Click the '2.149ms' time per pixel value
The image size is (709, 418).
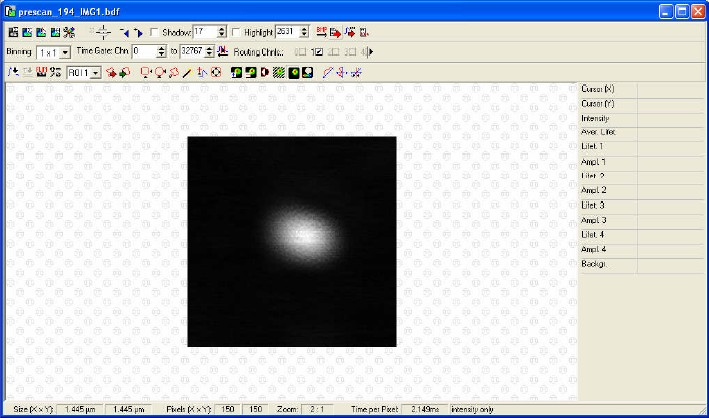424,409
